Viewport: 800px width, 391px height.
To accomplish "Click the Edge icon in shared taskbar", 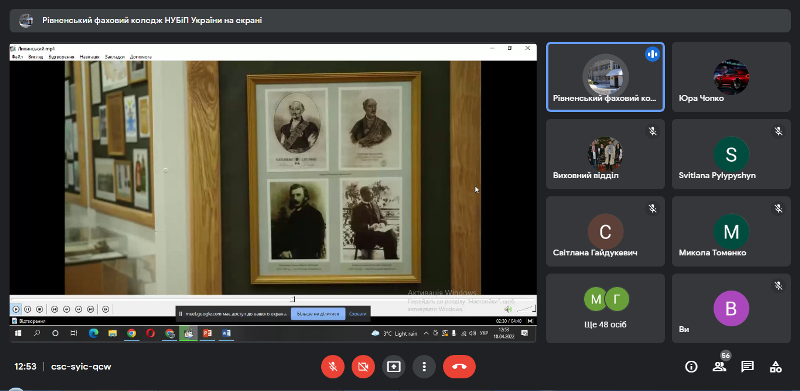I will [x=93, y=333].
